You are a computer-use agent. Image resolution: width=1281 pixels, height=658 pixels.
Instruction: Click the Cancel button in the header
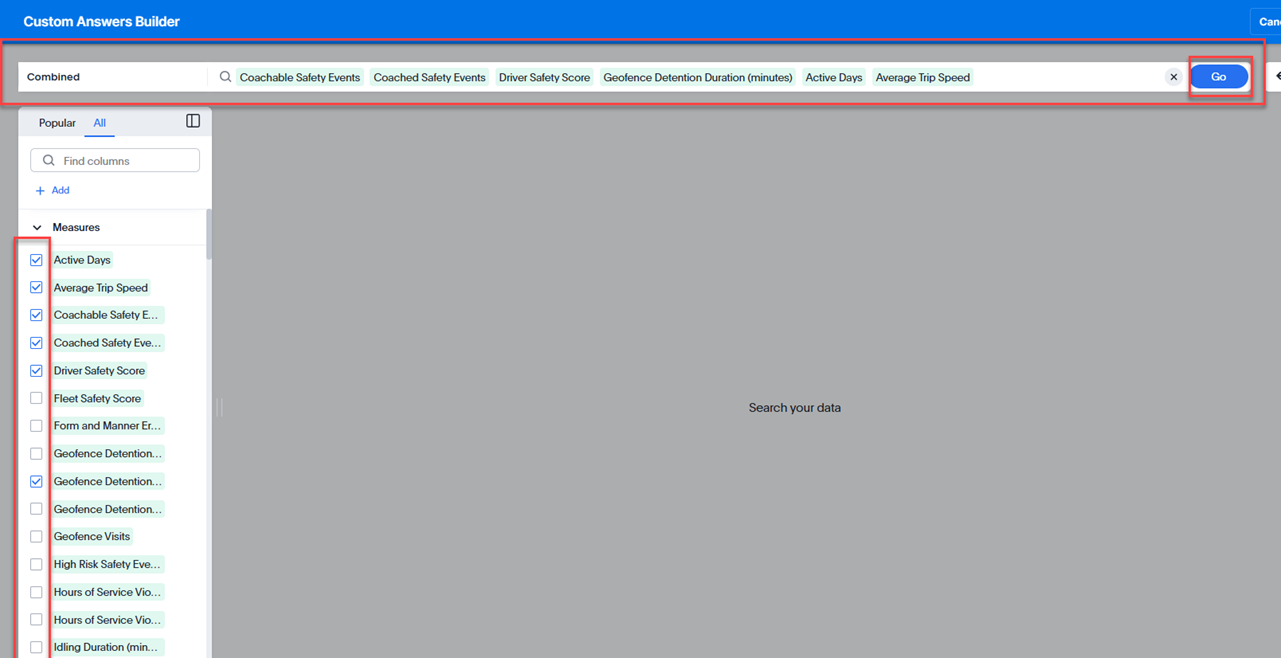tap(1266, 21)
